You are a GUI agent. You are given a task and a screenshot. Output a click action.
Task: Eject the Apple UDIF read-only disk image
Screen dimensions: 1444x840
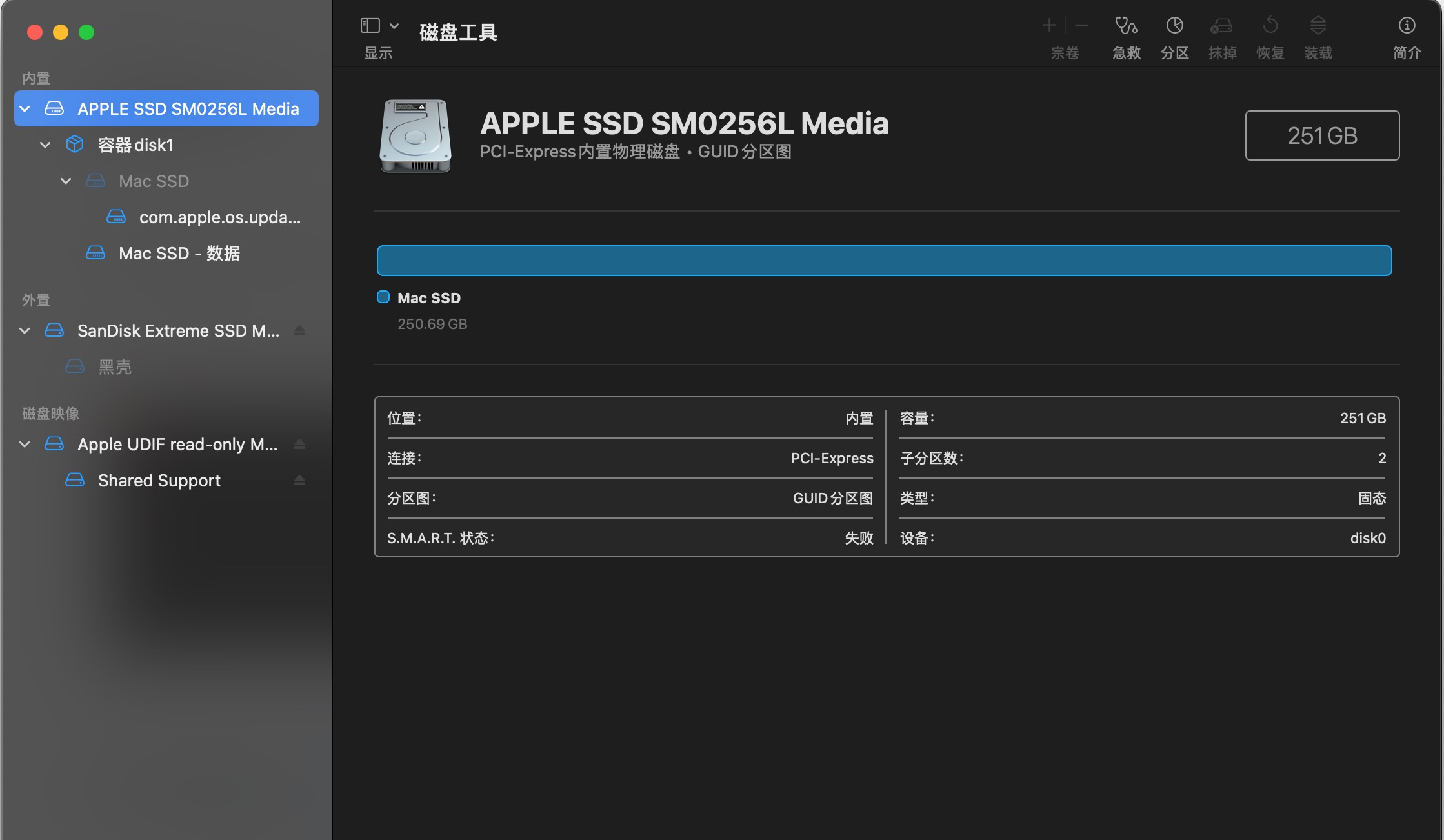(299, 445)
